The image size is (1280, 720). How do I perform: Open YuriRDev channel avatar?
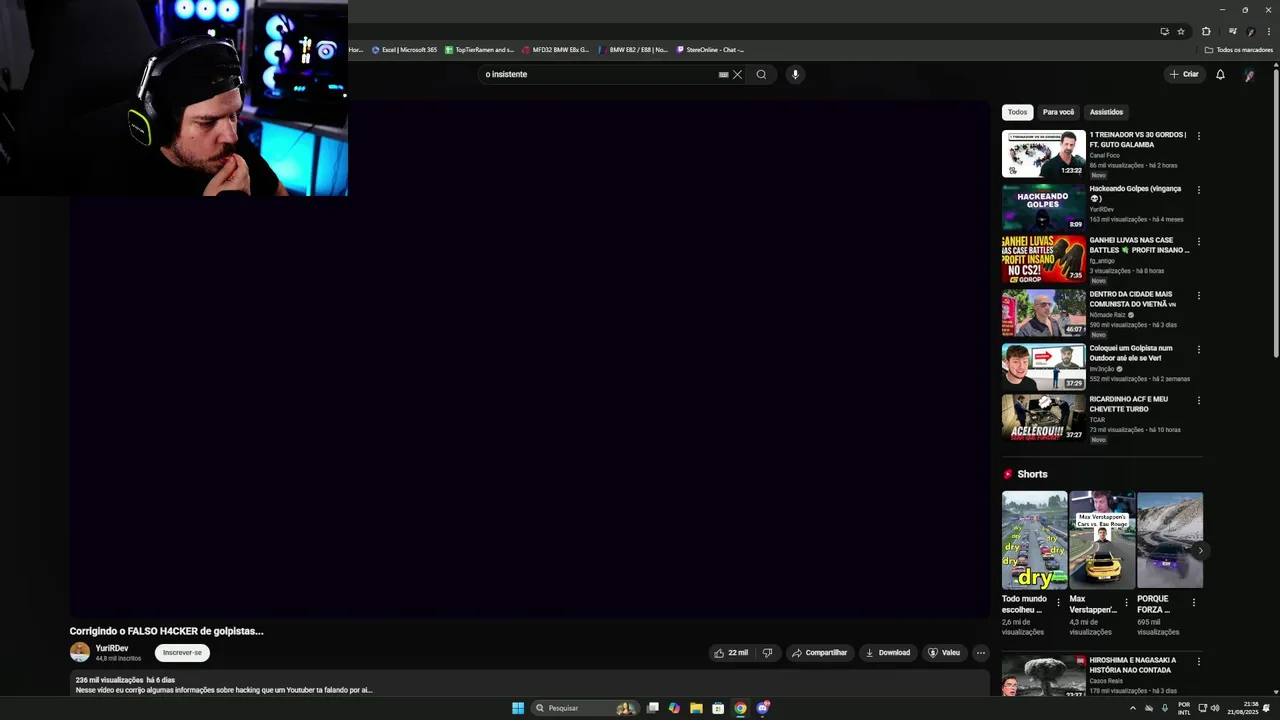coord(79,652)
